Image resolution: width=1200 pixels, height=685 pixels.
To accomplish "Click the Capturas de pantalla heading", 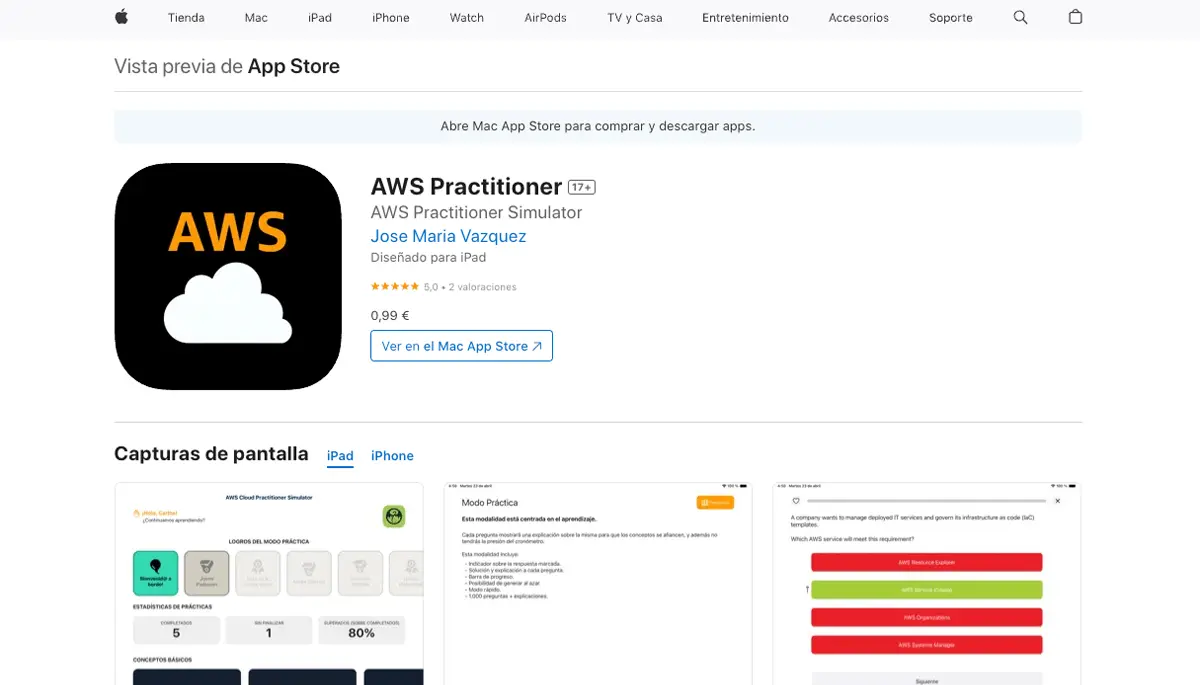I will pos(211,453).
